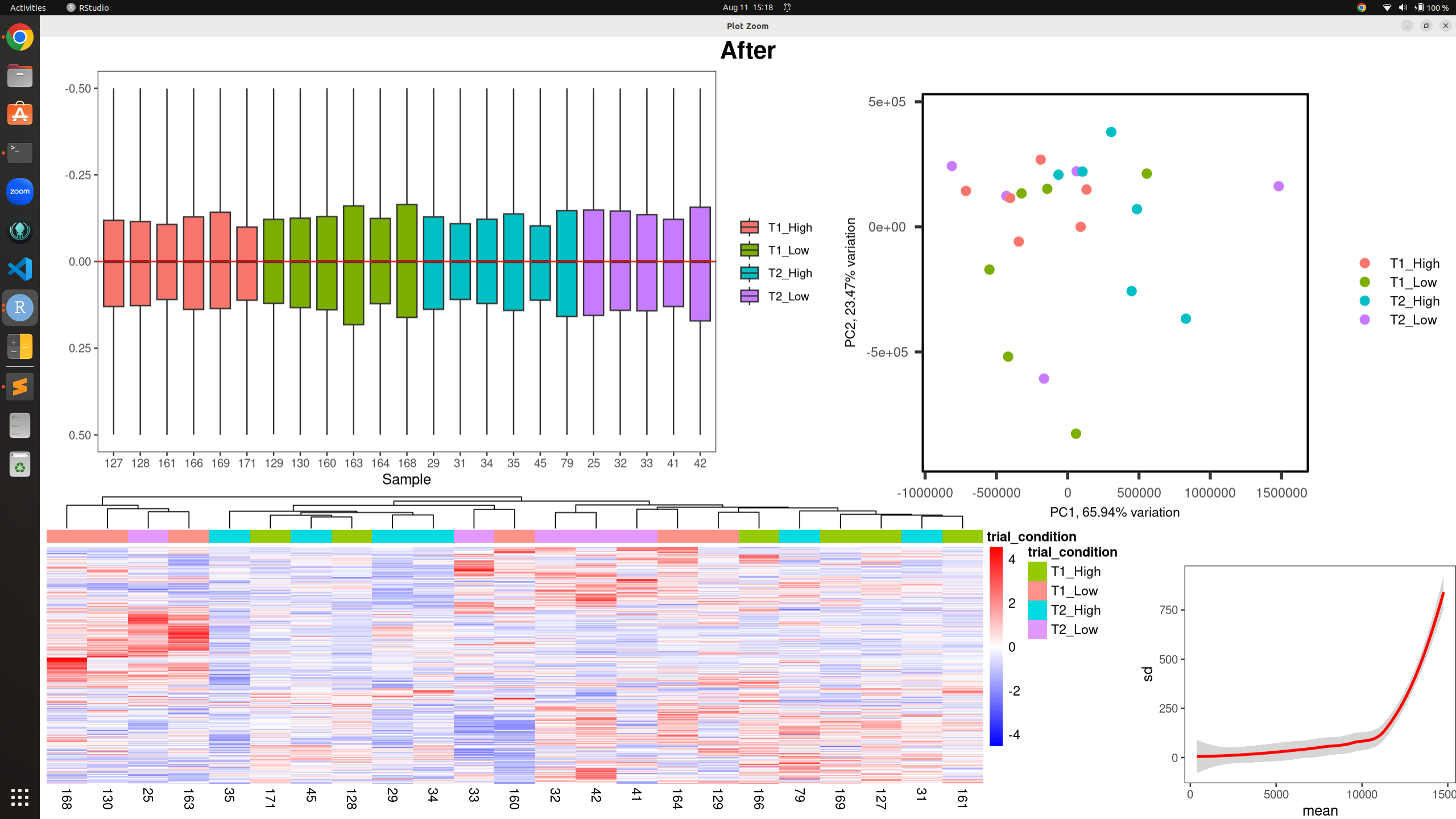
Task: Click the purple PCA point farthest right
Action: coord(1279,186)
